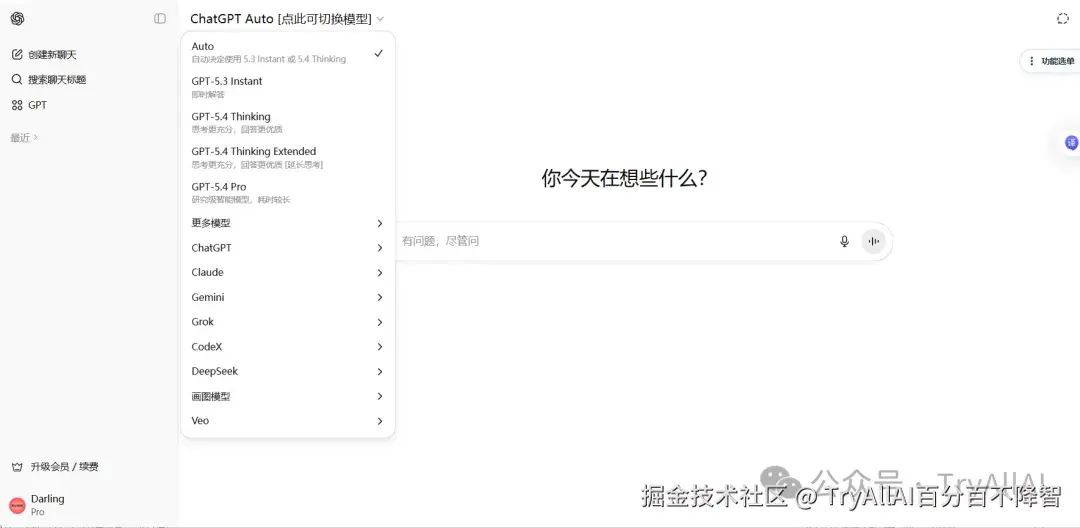This screenshot has height=528, width=1080.
Task: Choose the GPT-5.4 Thinking model
Action: [x=287, y=123]
